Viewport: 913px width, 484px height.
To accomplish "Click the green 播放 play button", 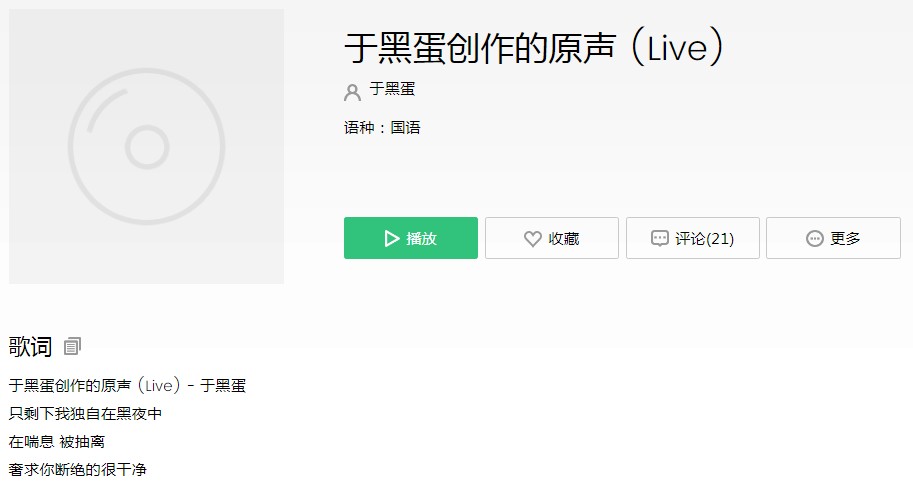I will [411, 238].
